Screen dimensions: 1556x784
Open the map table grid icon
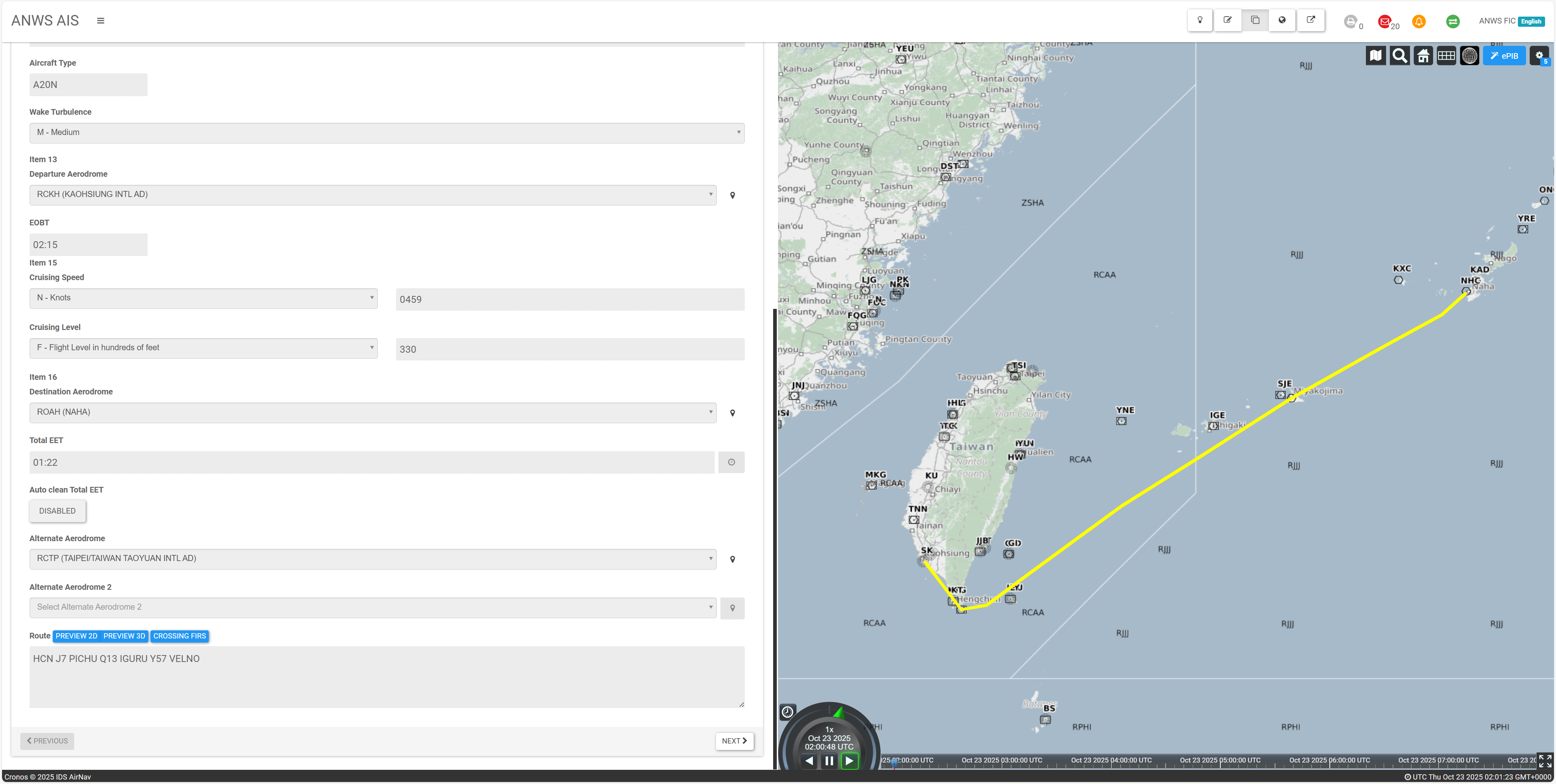pyautogui.click(x=1446, y=56)
